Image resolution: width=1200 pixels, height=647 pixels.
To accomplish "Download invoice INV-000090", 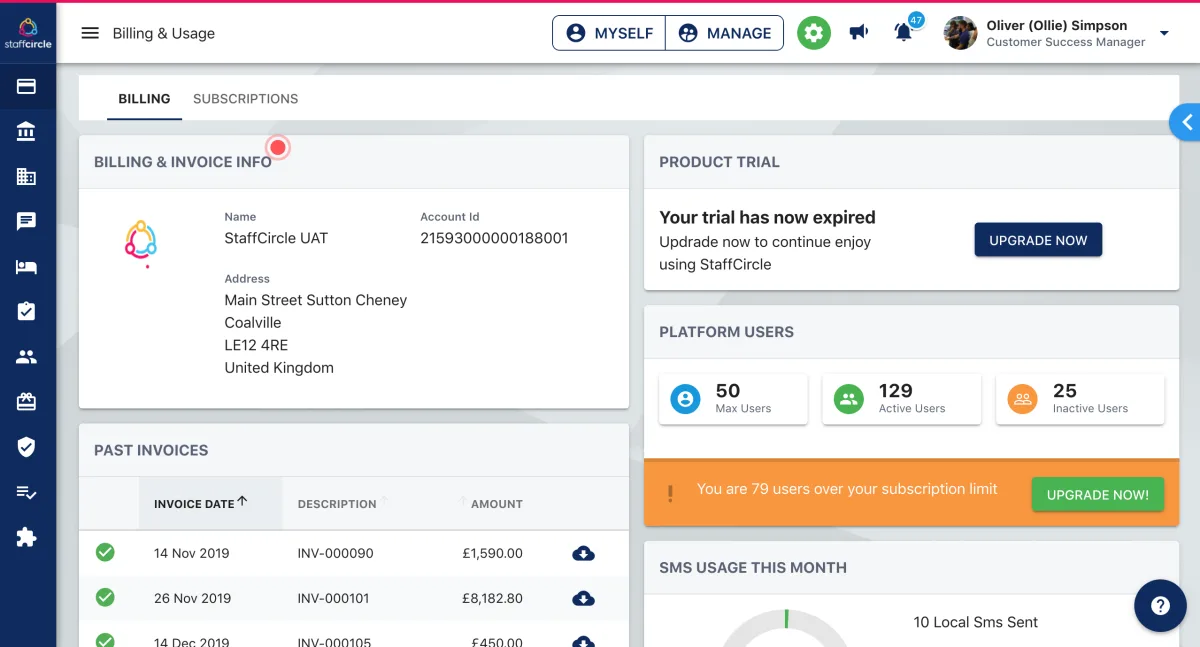I will pos(584,553).
